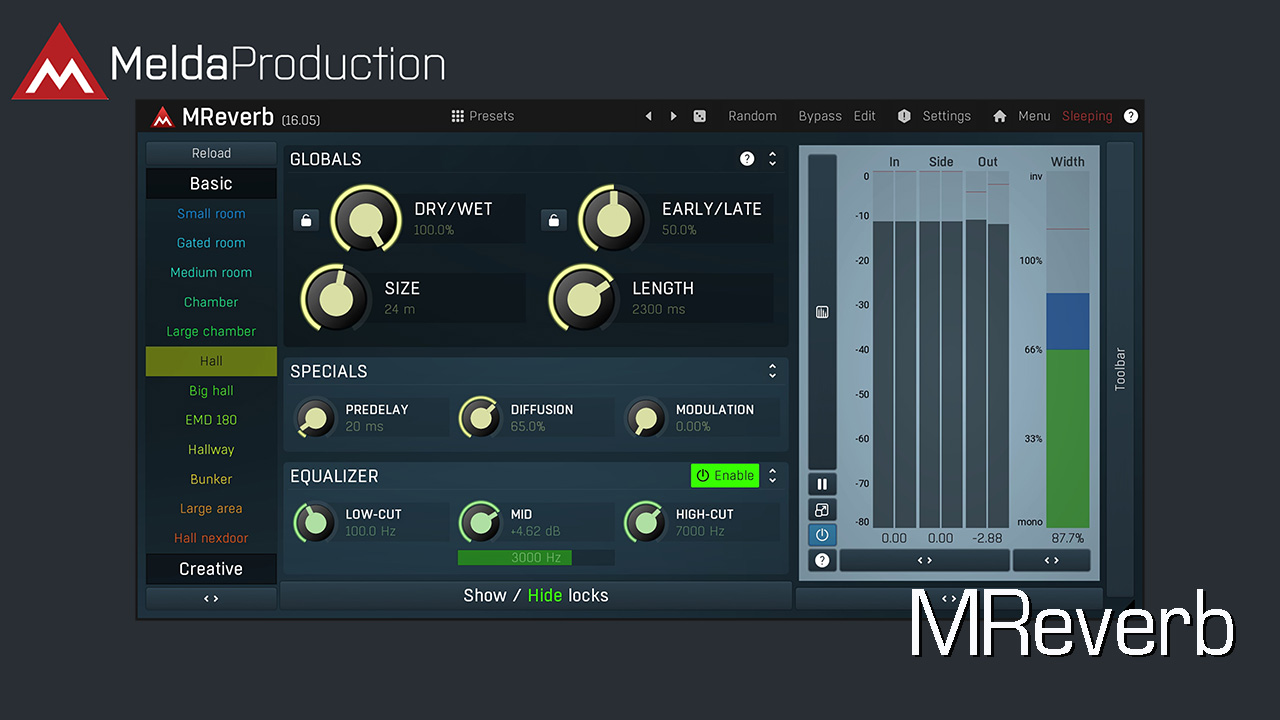
Task: Select the Big hall preset
Action: click(x=211, y=391)
